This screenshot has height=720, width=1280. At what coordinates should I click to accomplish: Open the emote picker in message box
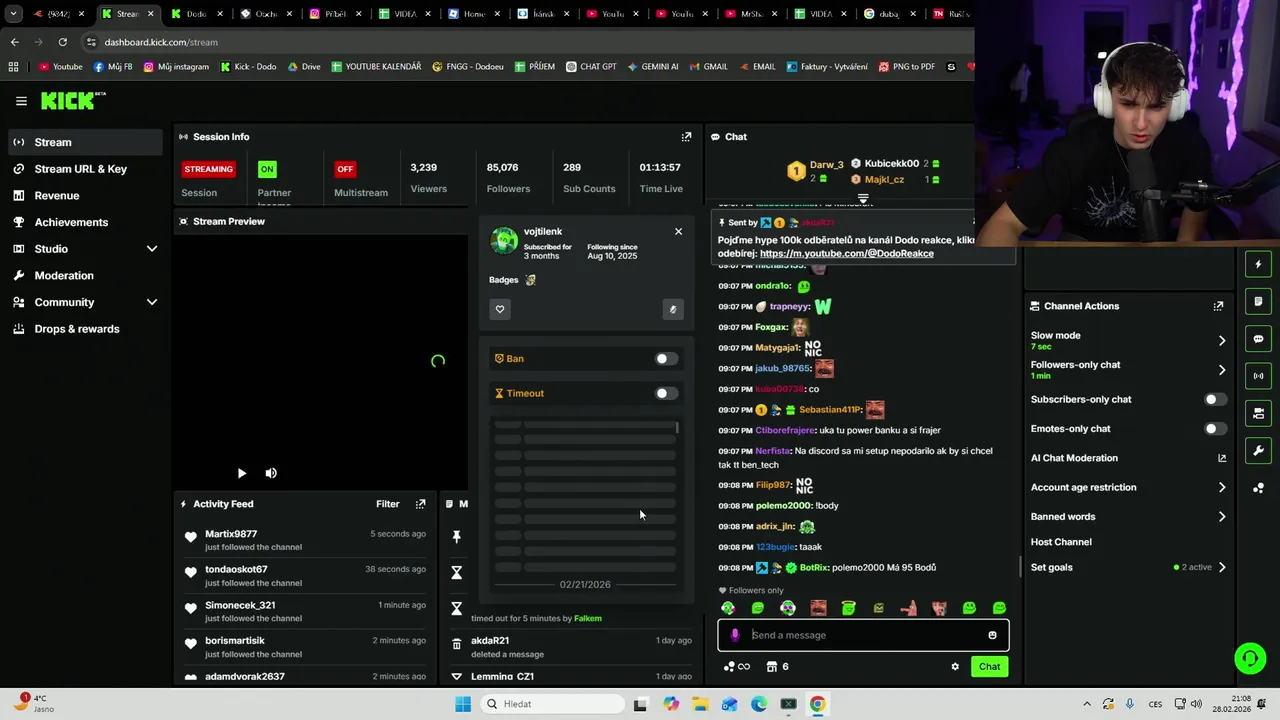[x=992, y=635]
